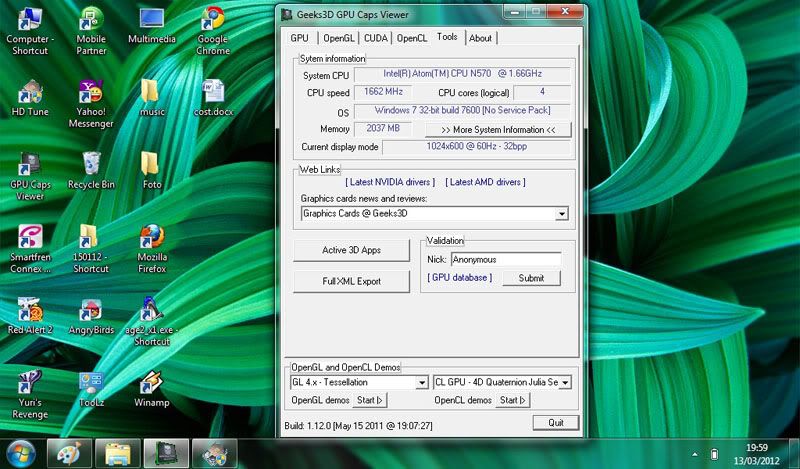Show hidden system tray icons arrow

(694, 454)
